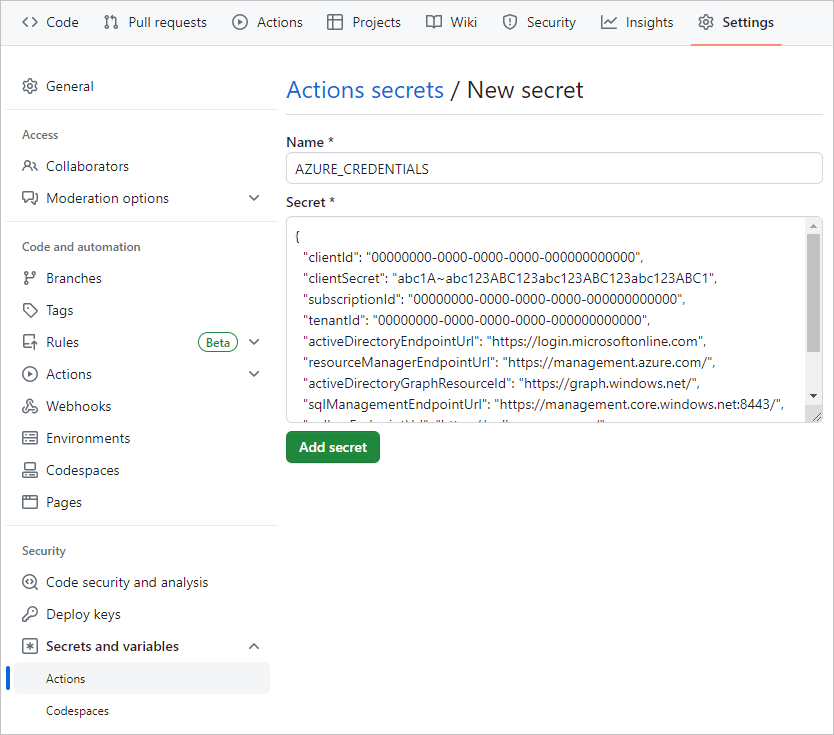Open the Branches icon in sidebar
The width and height of the screenshot is (834, 735).
[29, 278]
